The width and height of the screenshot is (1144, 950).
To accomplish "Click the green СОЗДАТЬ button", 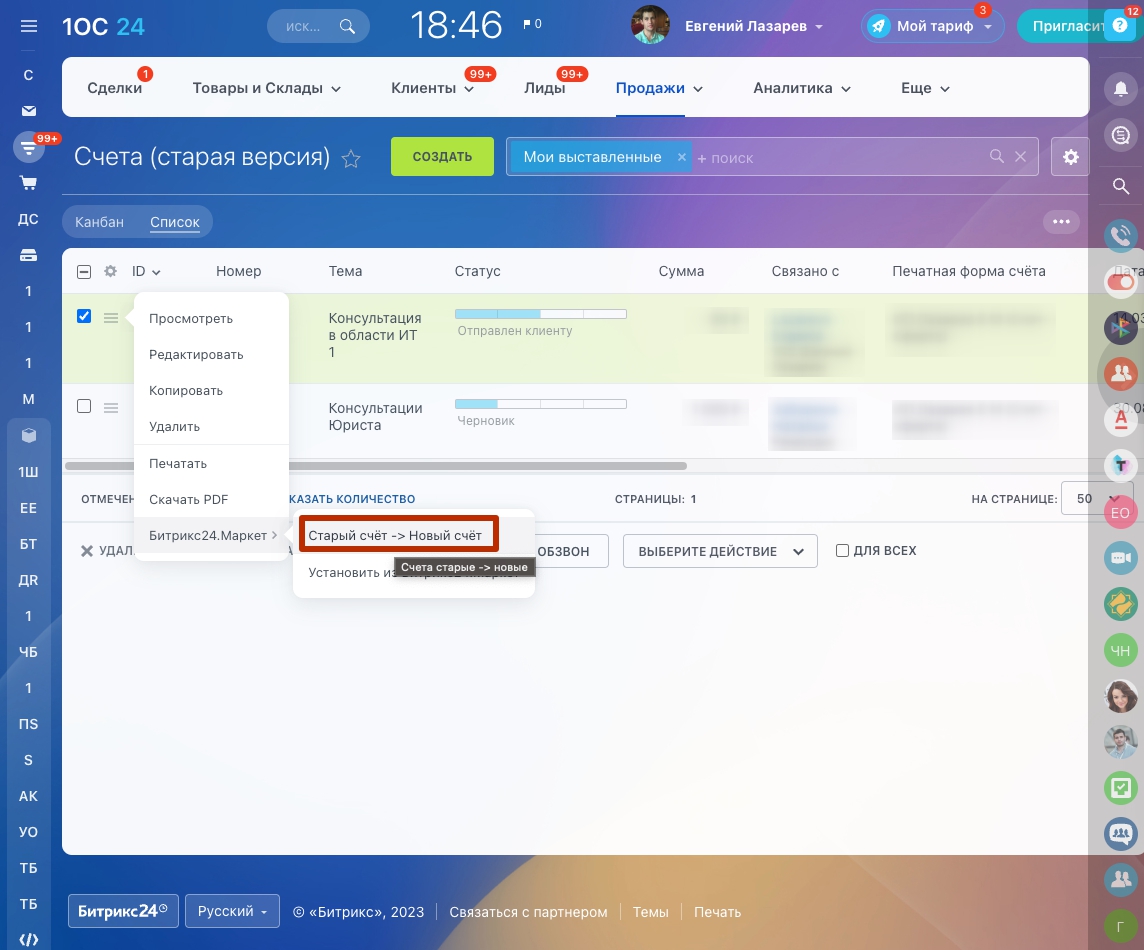I will [x=442, y=156].
